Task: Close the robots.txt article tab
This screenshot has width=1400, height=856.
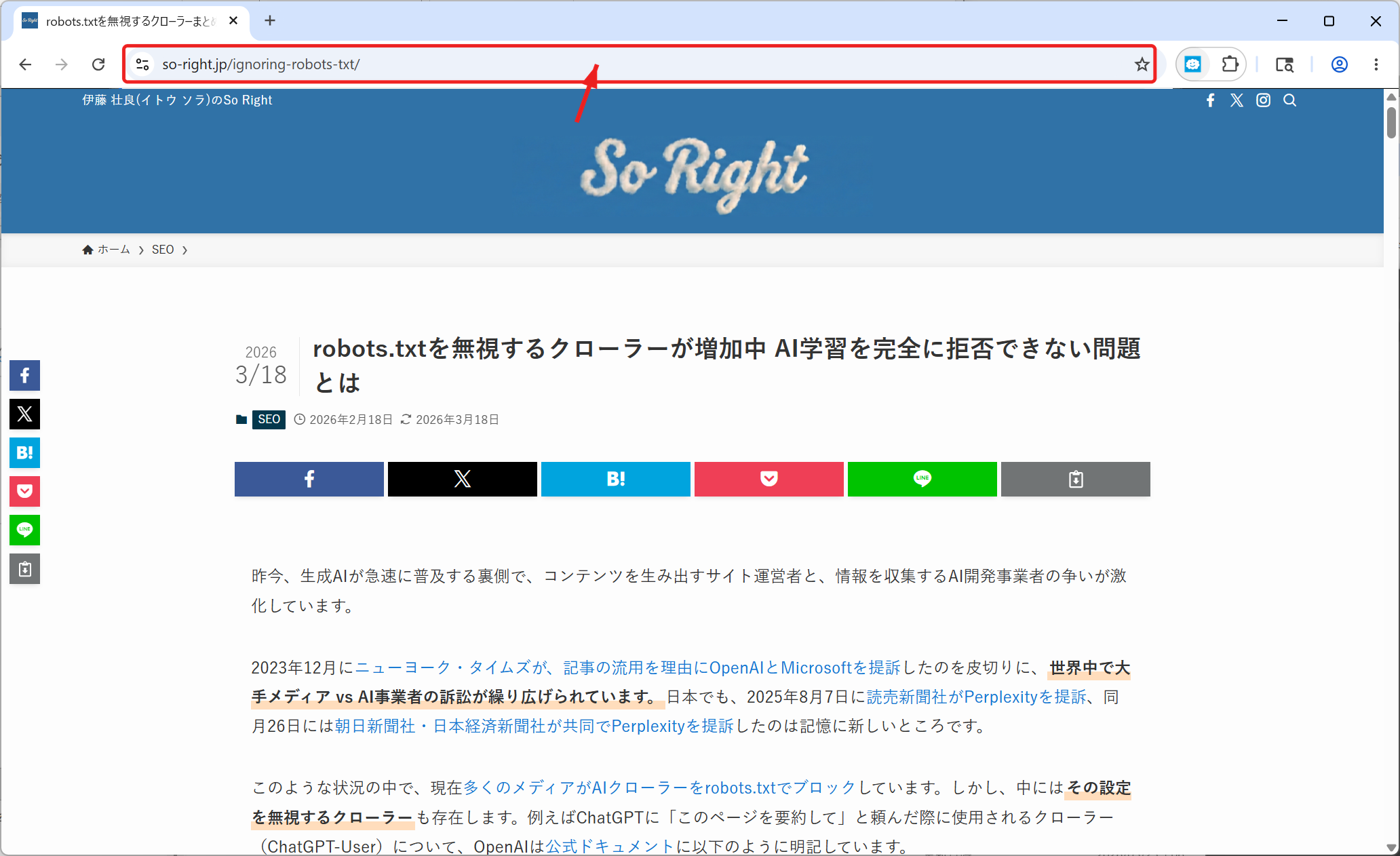Action: [233, 21]
